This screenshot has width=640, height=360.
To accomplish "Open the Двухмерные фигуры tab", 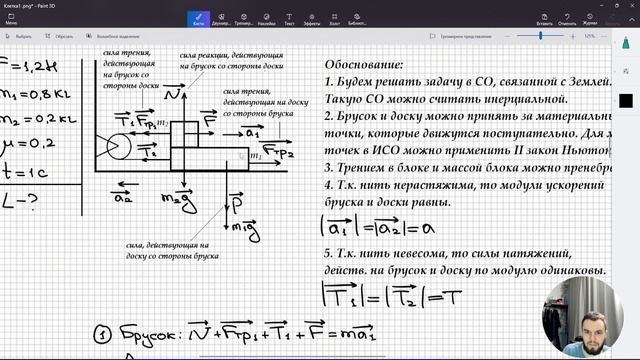I will click(x=221, y=19).
